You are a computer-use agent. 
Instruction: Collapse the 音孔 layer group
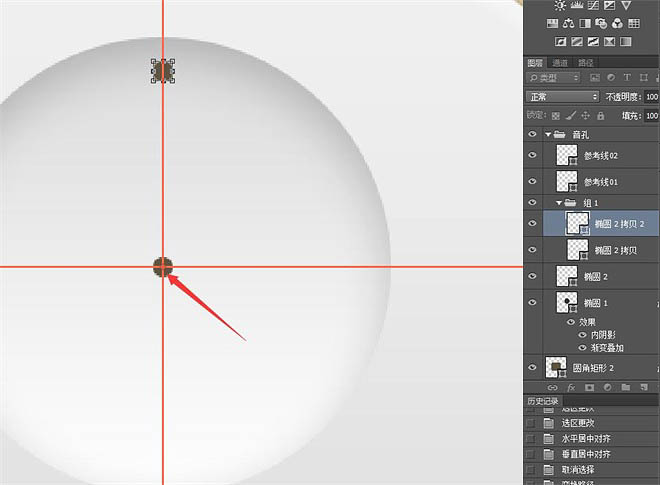coord(546,134)
